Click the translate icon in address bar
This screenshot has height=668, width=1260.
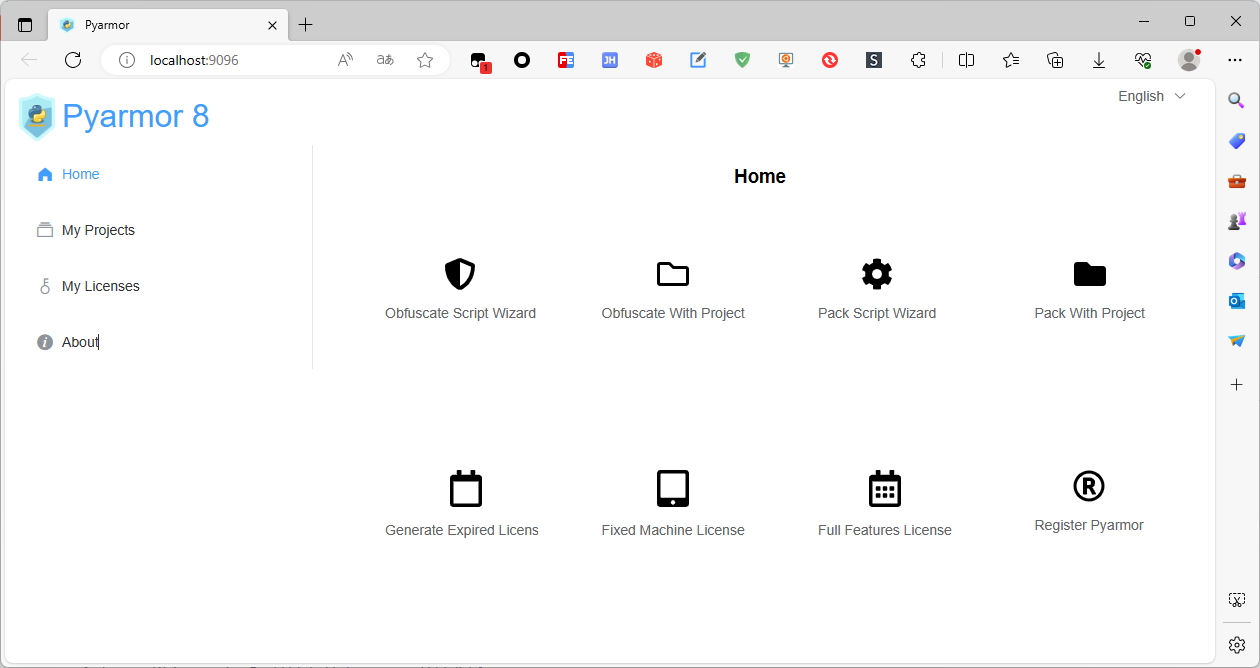(x=385, y=60)
